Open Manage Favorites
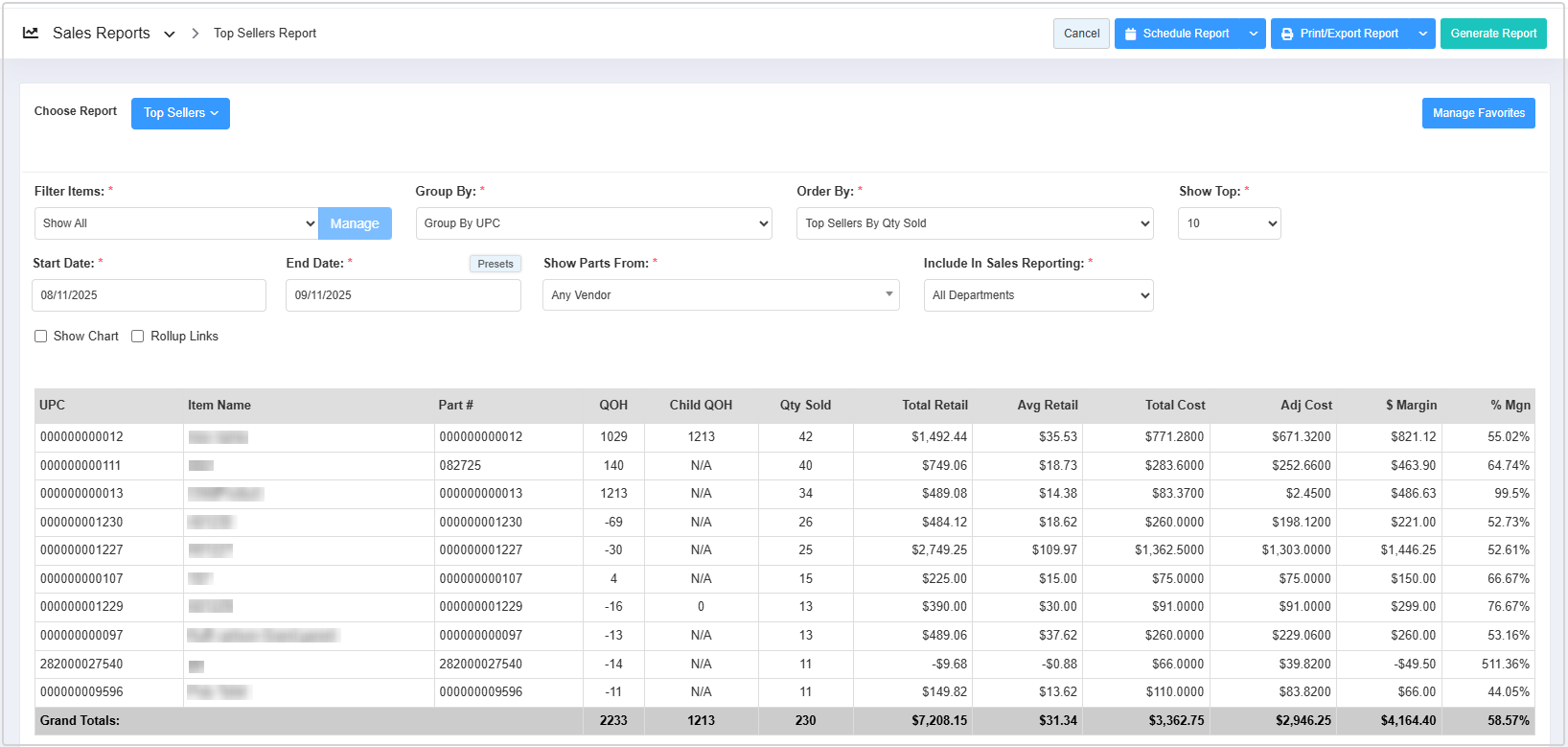Image resolution: width=1568 pixels, height=747 pixels. coord(1478,113)
